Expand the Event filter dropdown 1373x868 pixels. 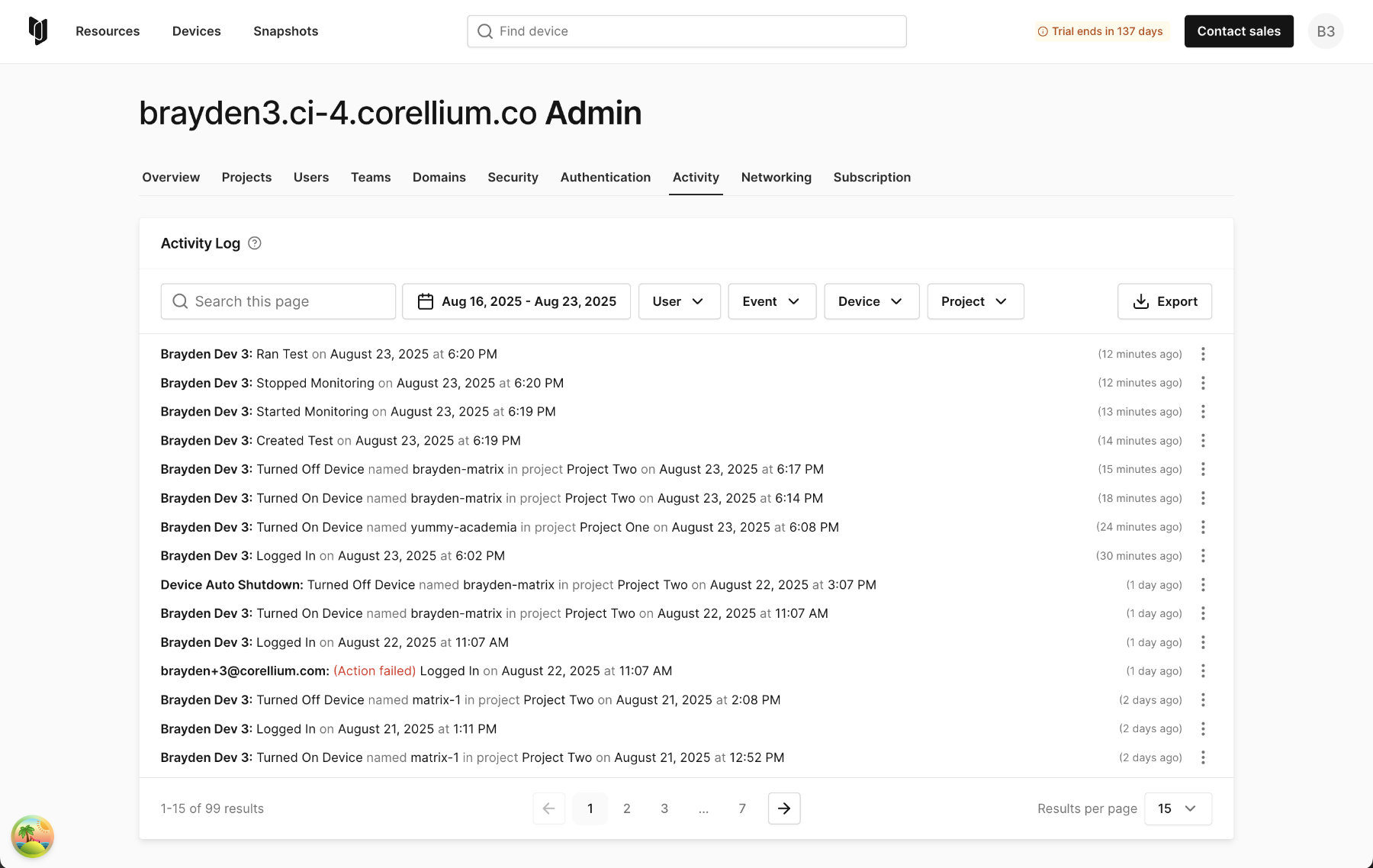(x=772, y=301)
